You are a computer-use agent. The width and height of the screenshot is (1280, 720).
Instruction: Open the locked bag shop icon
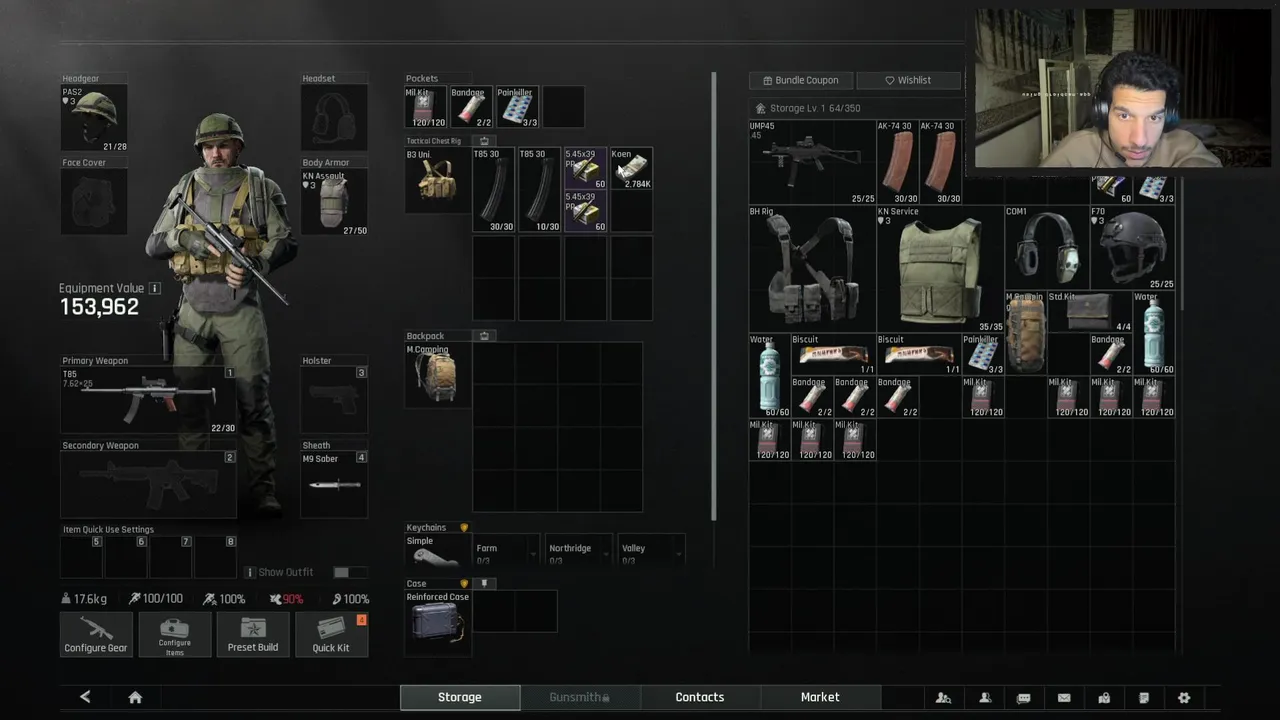[1104, 698]
